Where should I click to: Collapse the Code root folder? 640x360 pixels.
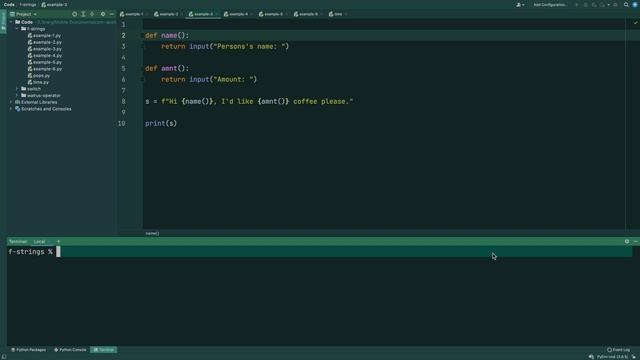point(11,22)
